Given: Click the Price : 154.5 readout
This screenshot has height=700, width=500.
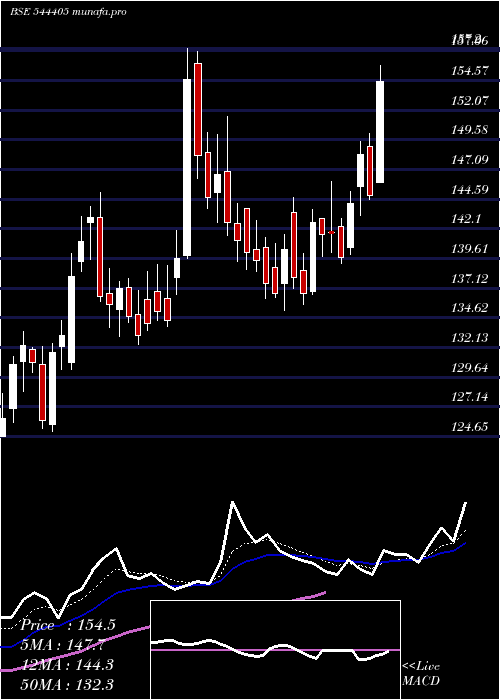Looking at the screenshot, I should (68, 625).
